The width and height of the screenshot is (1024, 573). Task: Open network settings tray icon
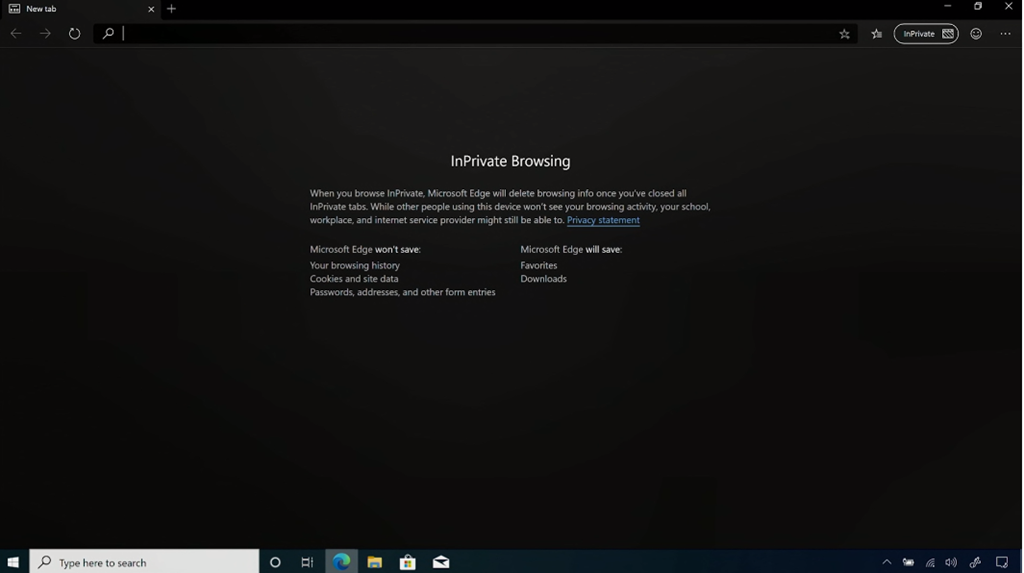pyautogui.click(x=930, y=562)
